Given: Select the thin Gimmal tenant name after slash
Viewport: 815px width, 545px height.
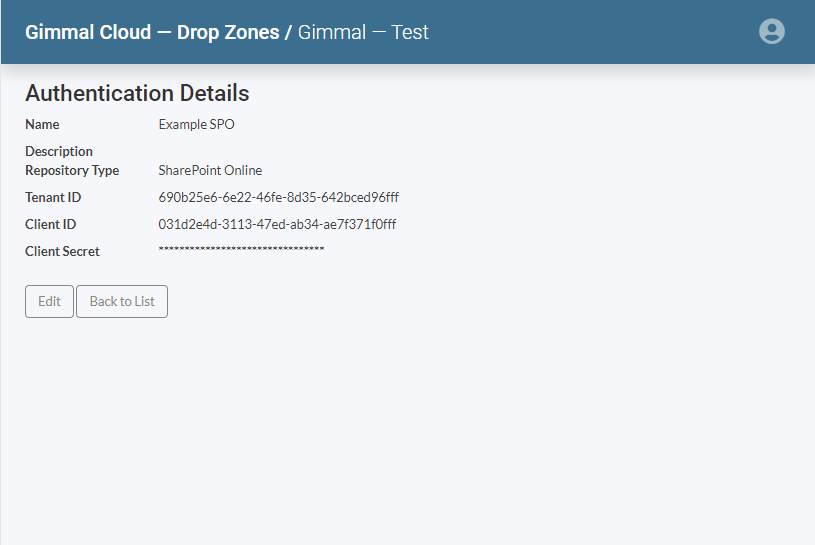Looking at the screenshot, I should pyautogui.click(x=332, y=32).
